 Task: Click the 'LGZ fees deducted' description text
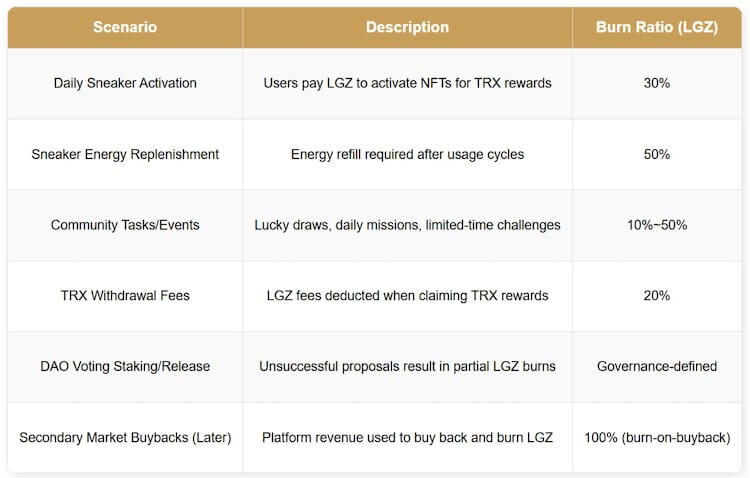(x=407, y=296)
